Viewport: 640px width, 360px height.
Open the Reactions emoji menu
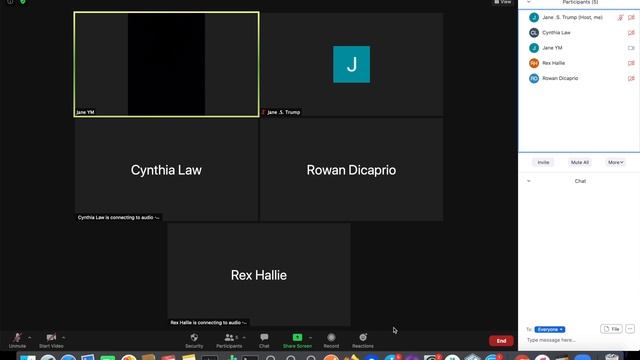362,340
